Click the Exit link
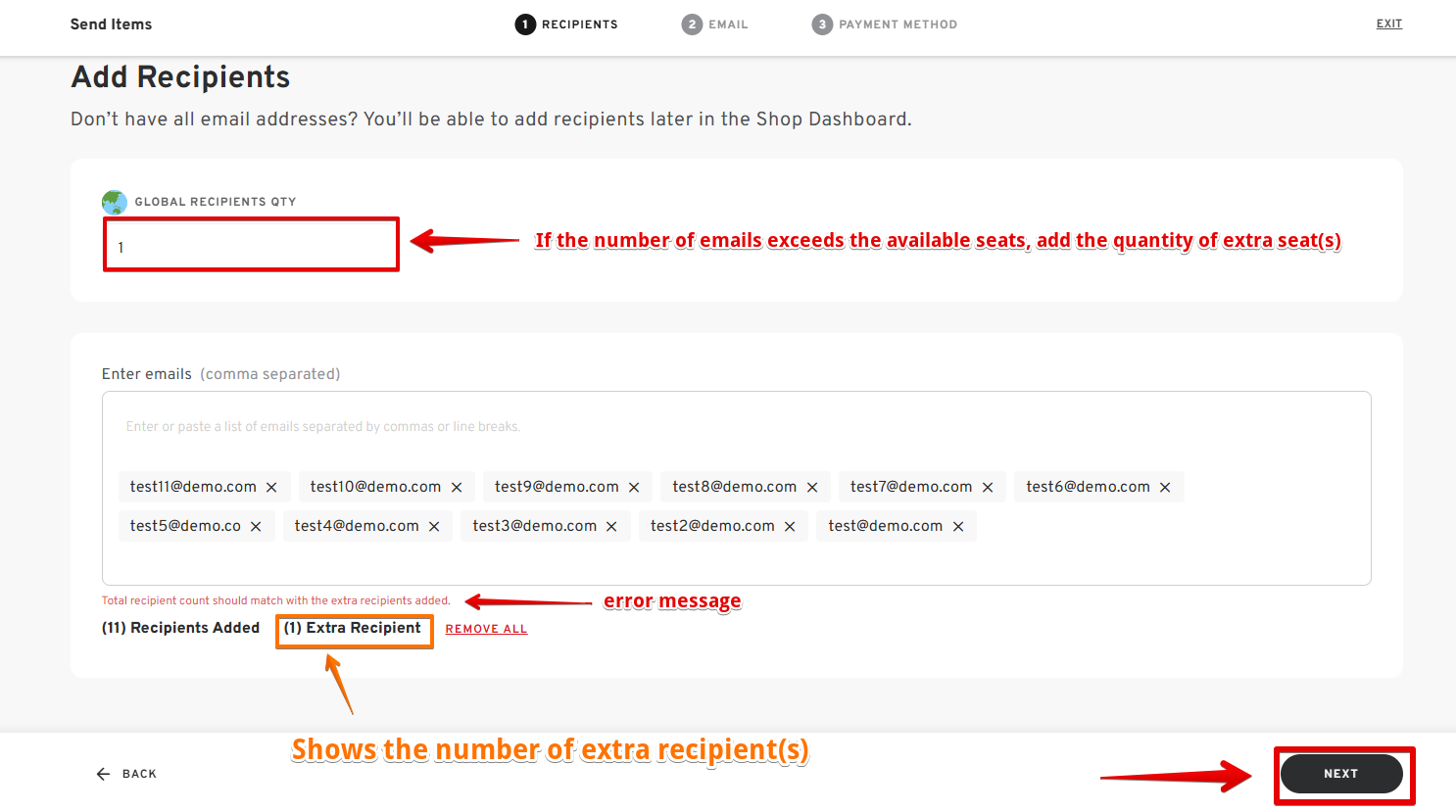Image resolution: width=1456 pixels, height=812 pixels. tap(1388, 24)
